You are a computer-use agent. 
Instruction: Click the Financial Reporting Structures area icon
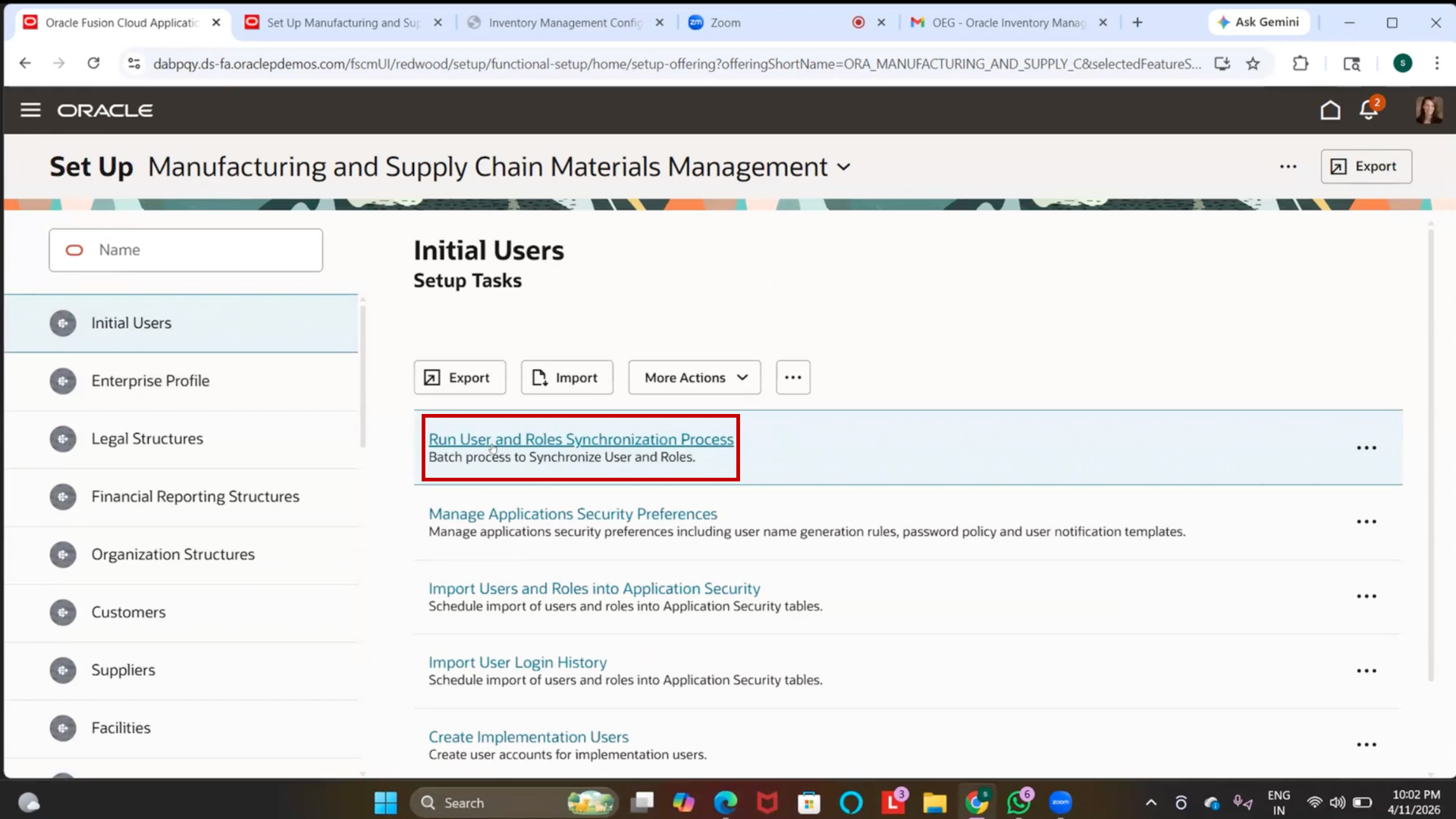pos(63,497)
